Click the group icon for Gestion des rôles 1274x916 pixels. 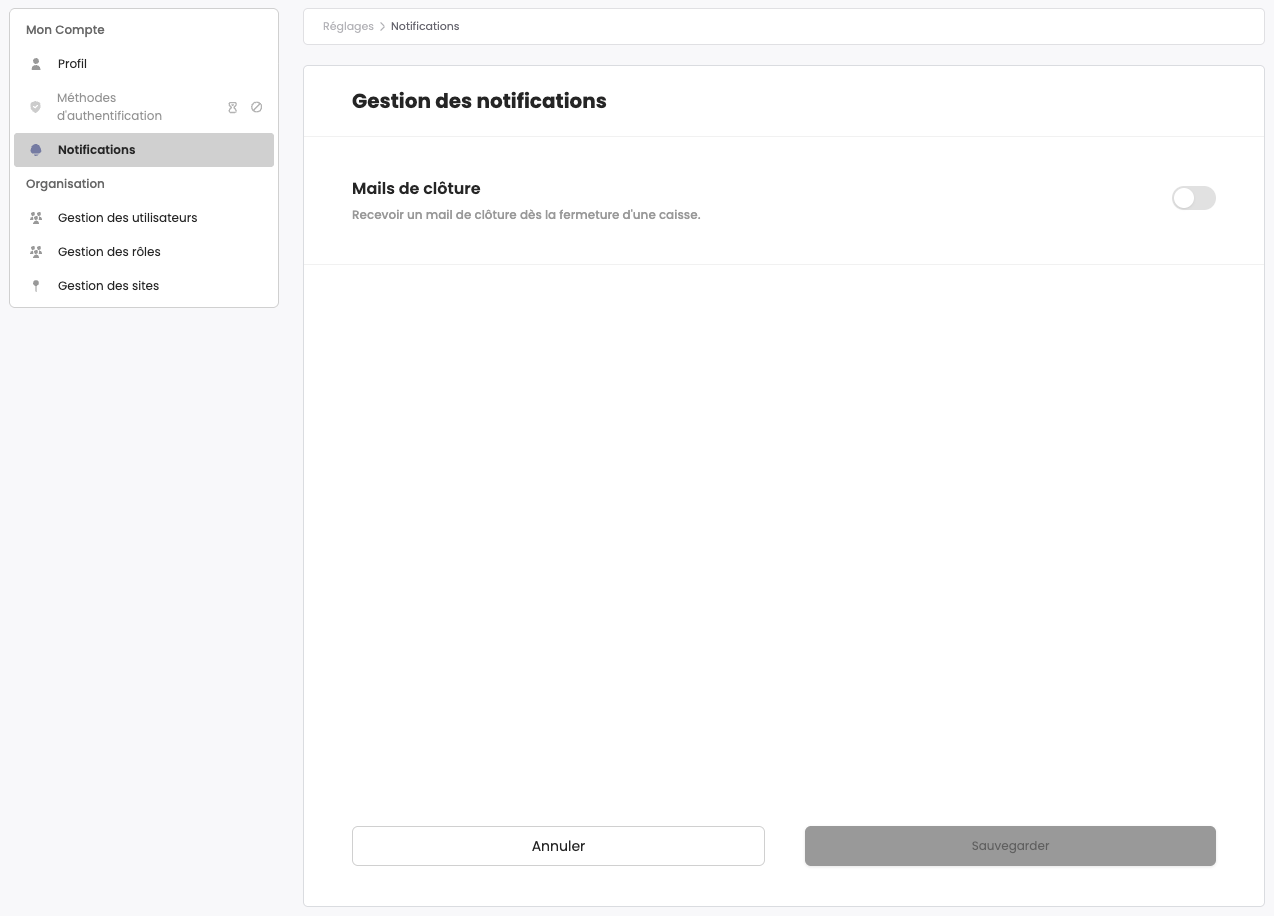[36, 252]
